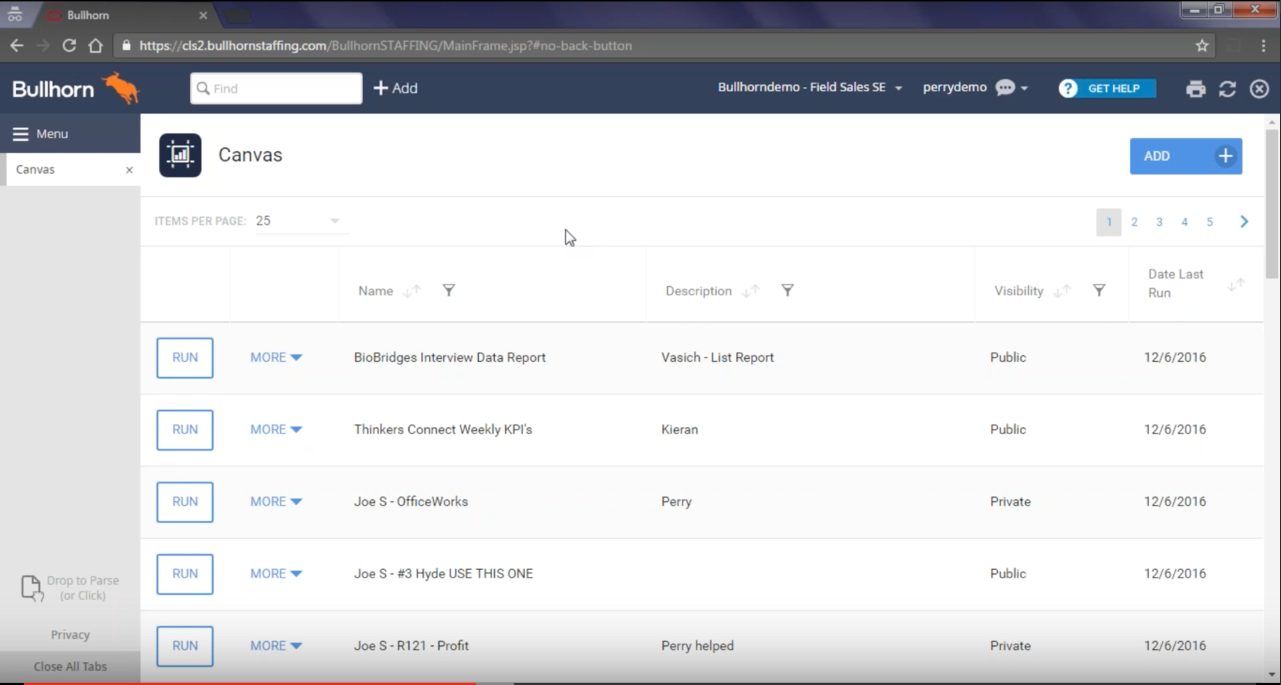The image size is (1281, 685).
Task: Expand MORE menu for BioBridges Interview report
Action: coord(276,357)
